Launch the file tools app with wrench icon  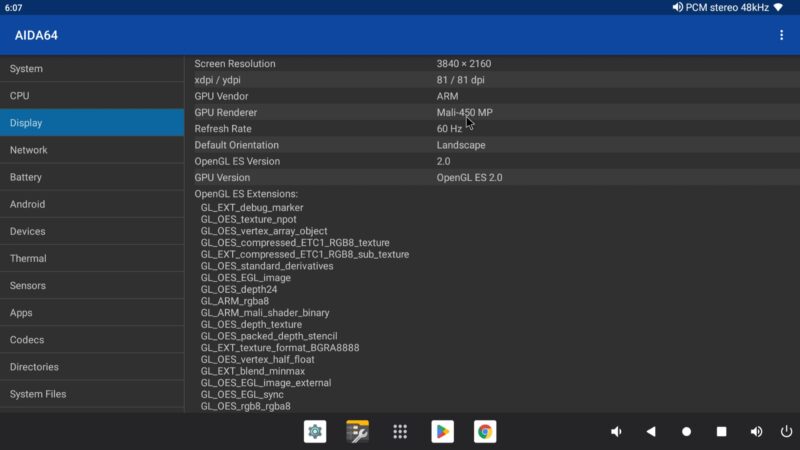tap(357, 432)
